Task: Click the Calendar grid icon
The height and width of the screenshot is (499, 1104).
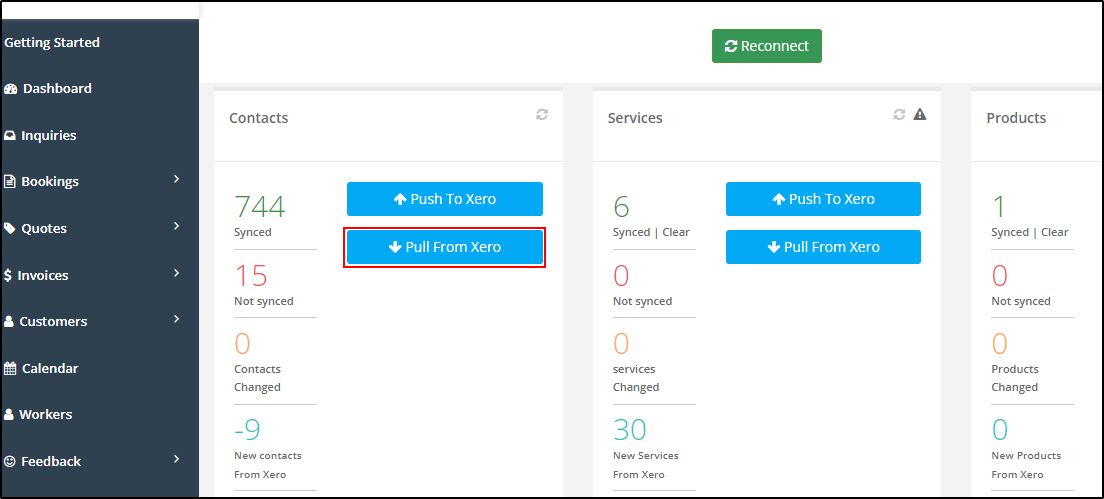Action: point(10,368)
